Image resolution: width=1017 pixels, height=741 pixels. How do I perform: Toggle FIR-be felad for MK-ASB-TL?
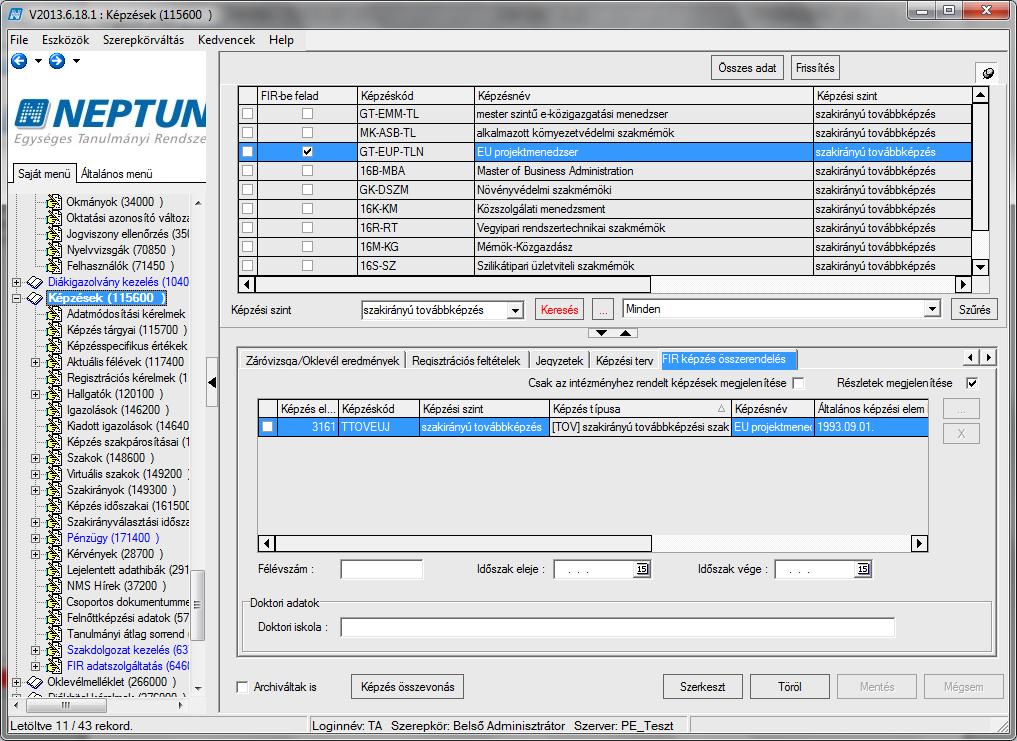[307, 132]
